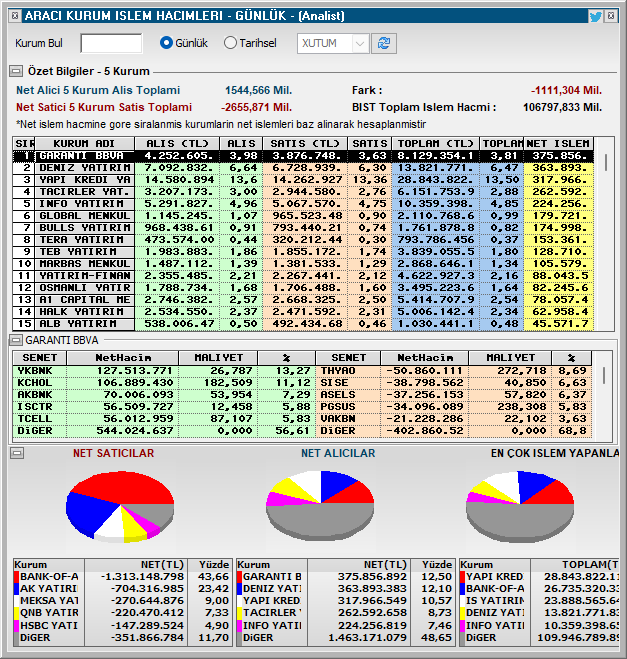Sort by ALIS (TL) column header
The height and width of the screenshot is (659, 627).
click(177, 143)
